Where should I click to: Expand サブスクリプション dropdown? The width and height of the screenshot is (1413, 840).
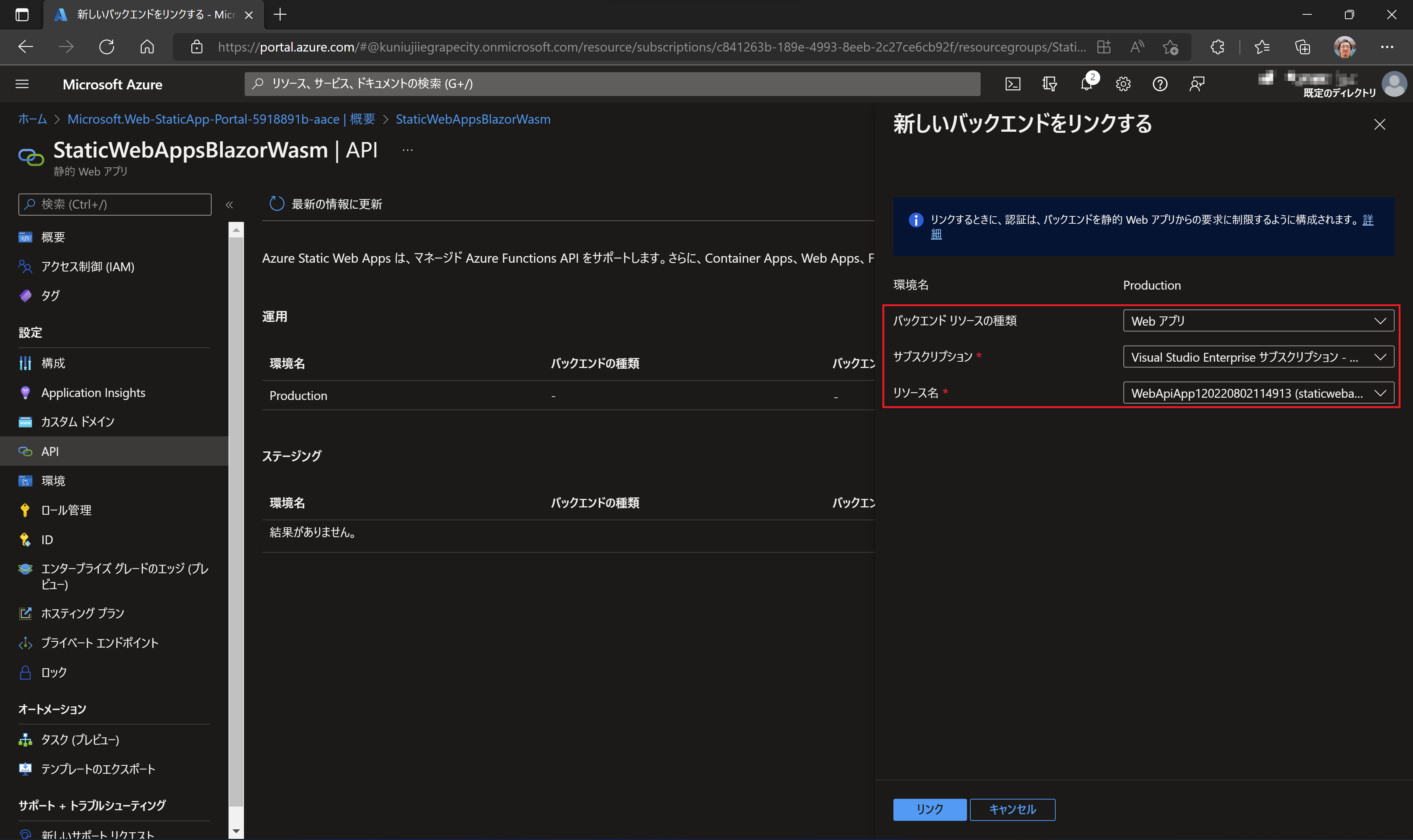(x=1258, y=357)
